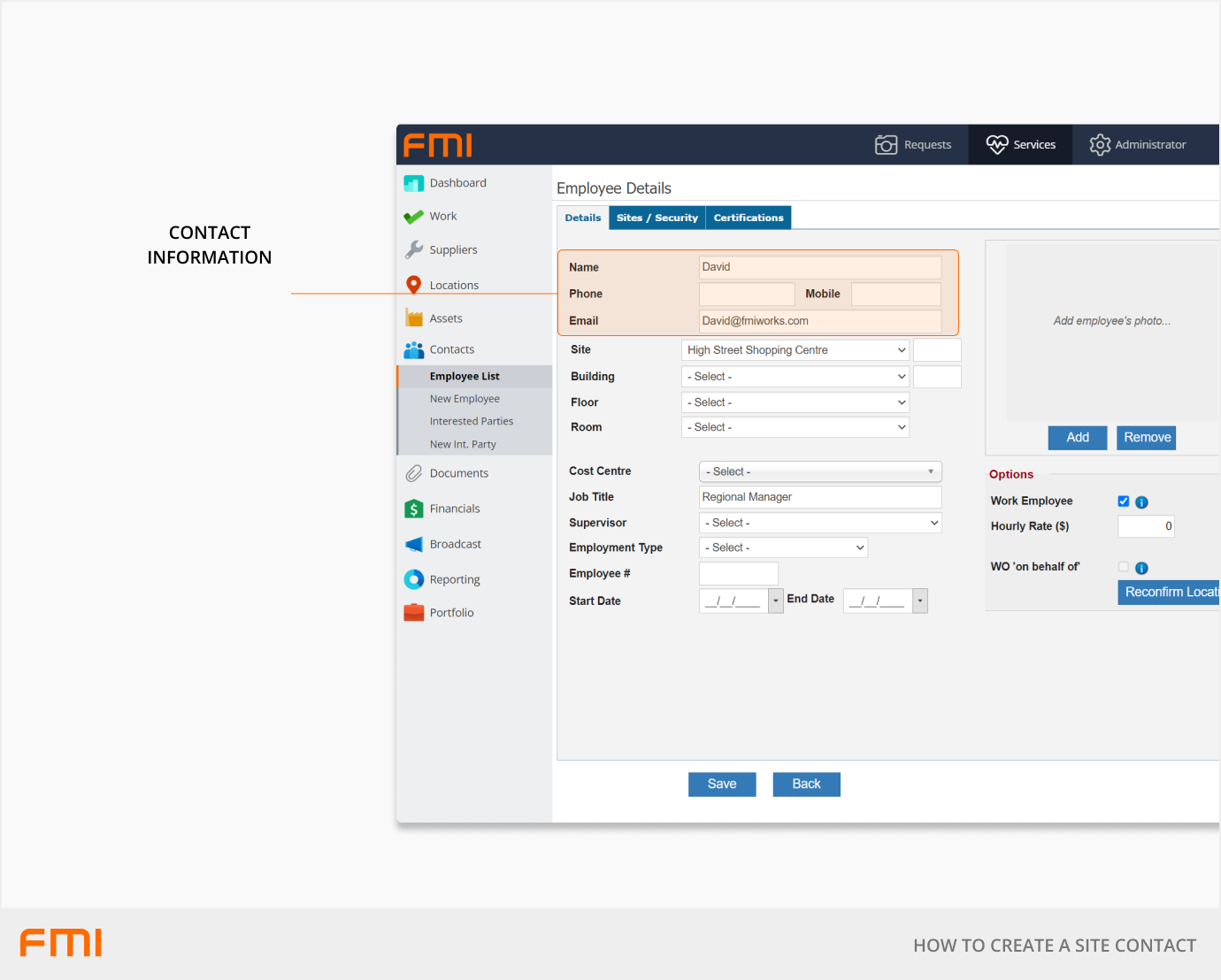
Task: Uncheck the Work Employee checkbox
Action: tap(1123, 501)
